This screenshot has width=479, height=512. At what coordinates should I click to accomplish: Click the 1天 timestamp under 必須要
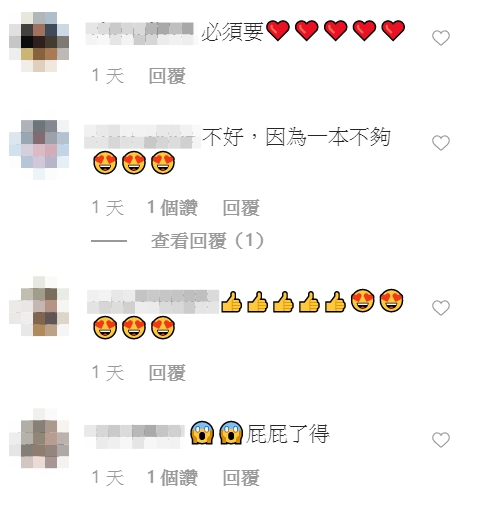(x=108, y=76)
